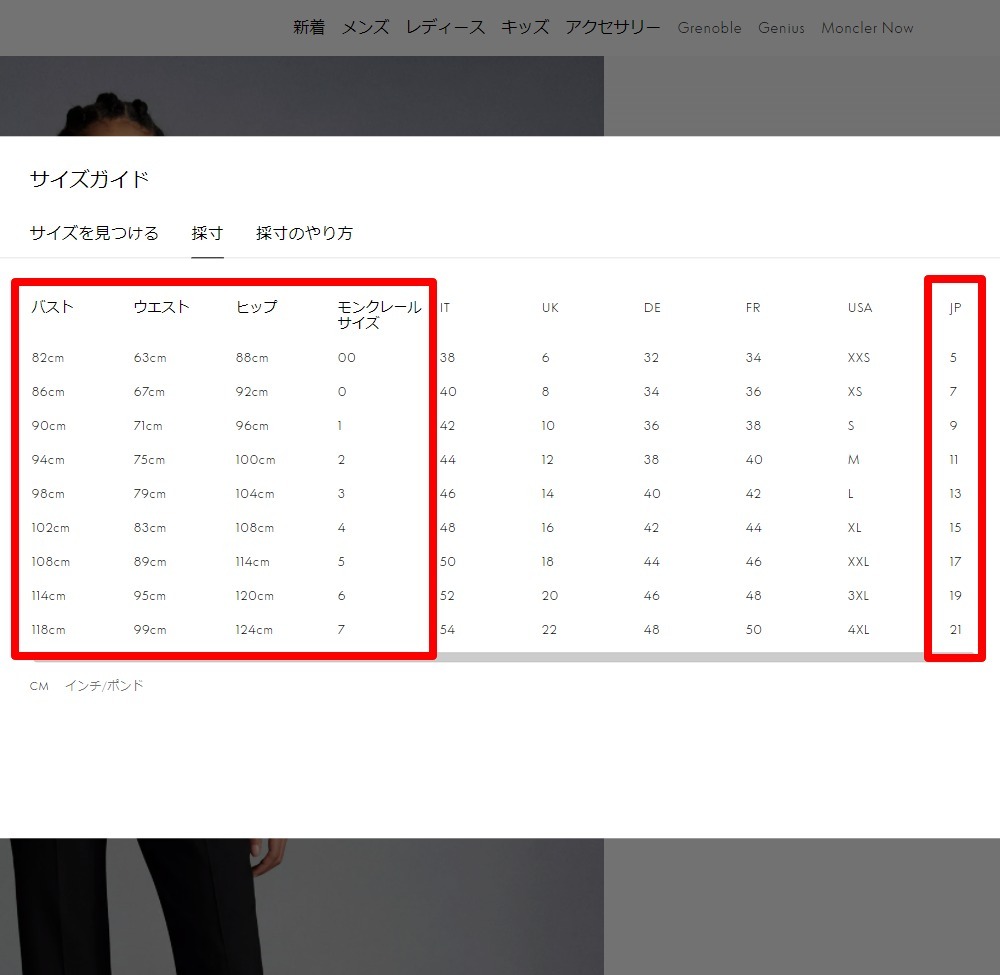The image size is (1000, 975).
Task: Click the JP size 21 cell
Action: click(x=955, y=629)
